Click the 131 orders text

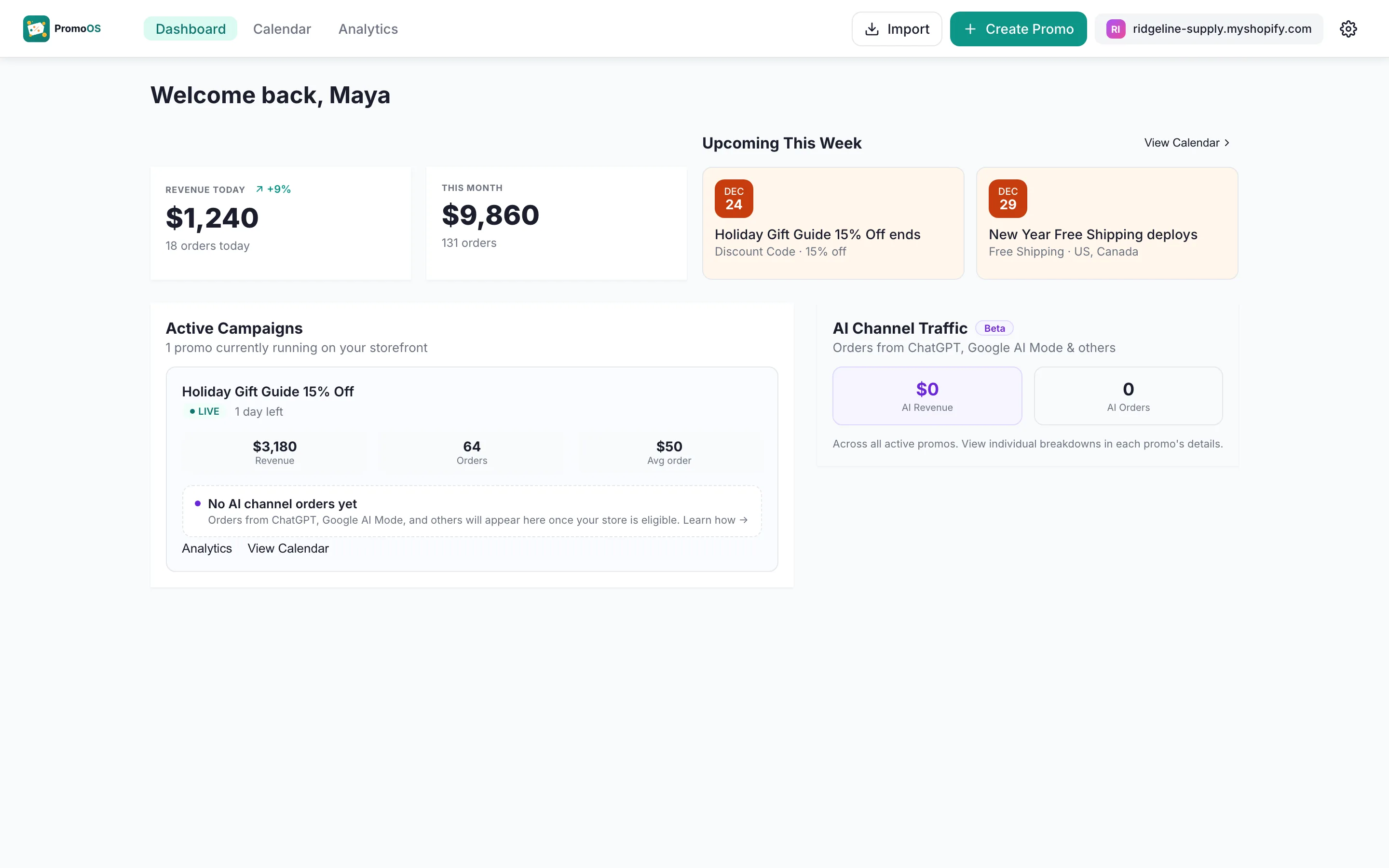coord(469,243)
